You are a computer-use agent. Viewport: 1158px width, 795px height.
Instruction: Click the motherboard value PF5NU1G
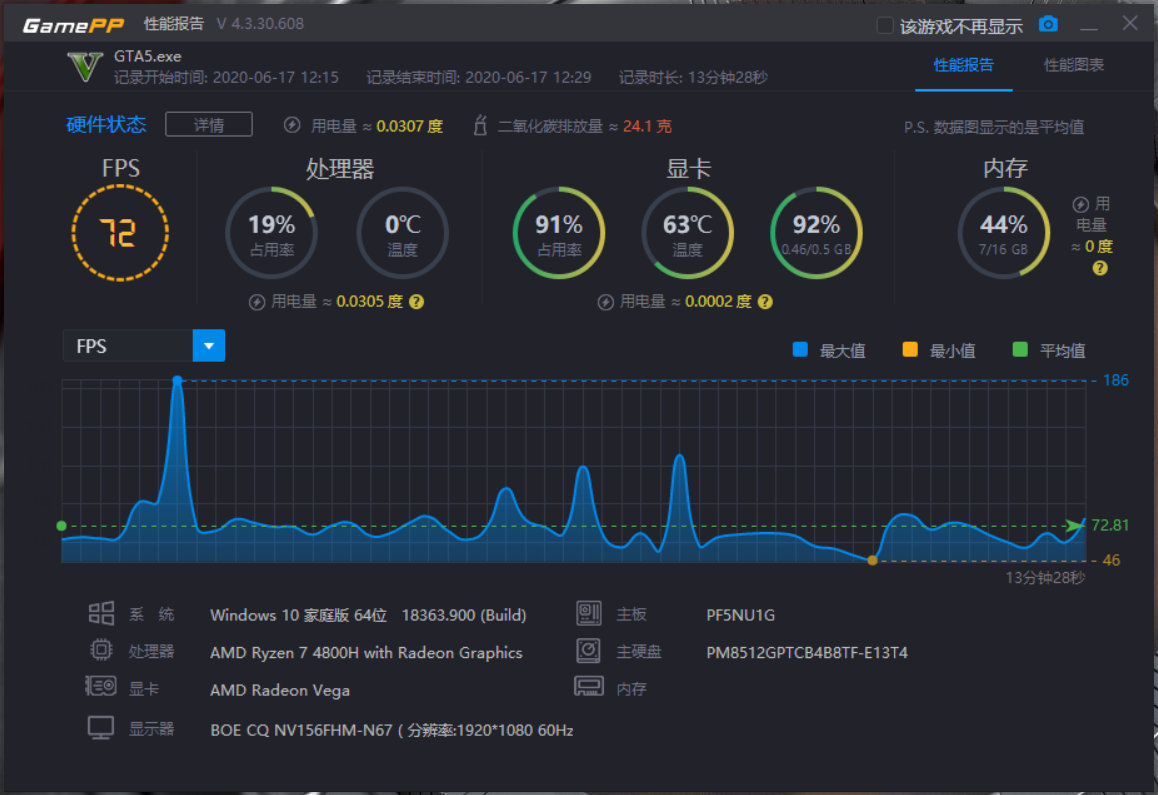(741, 615)
